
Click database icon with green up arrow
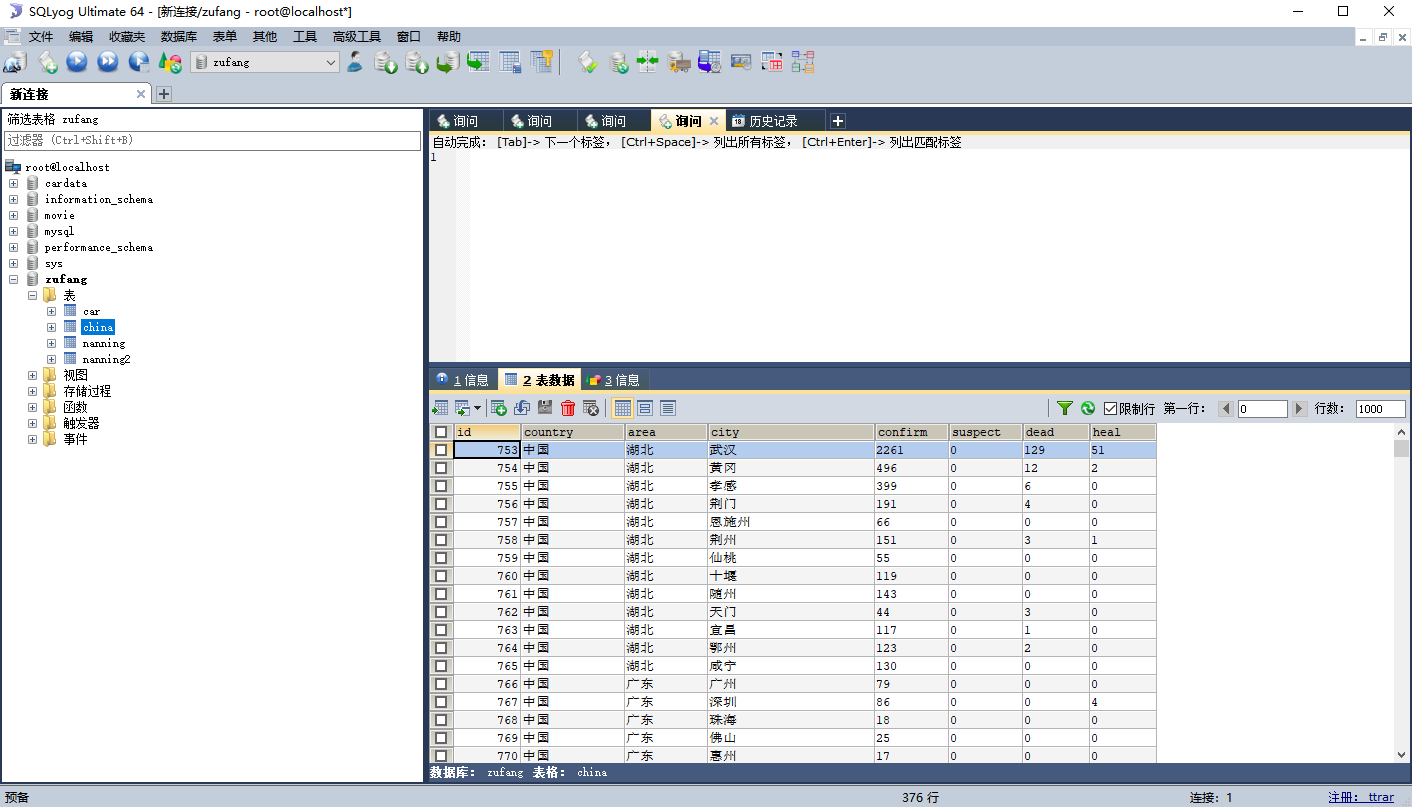point(416,63)
